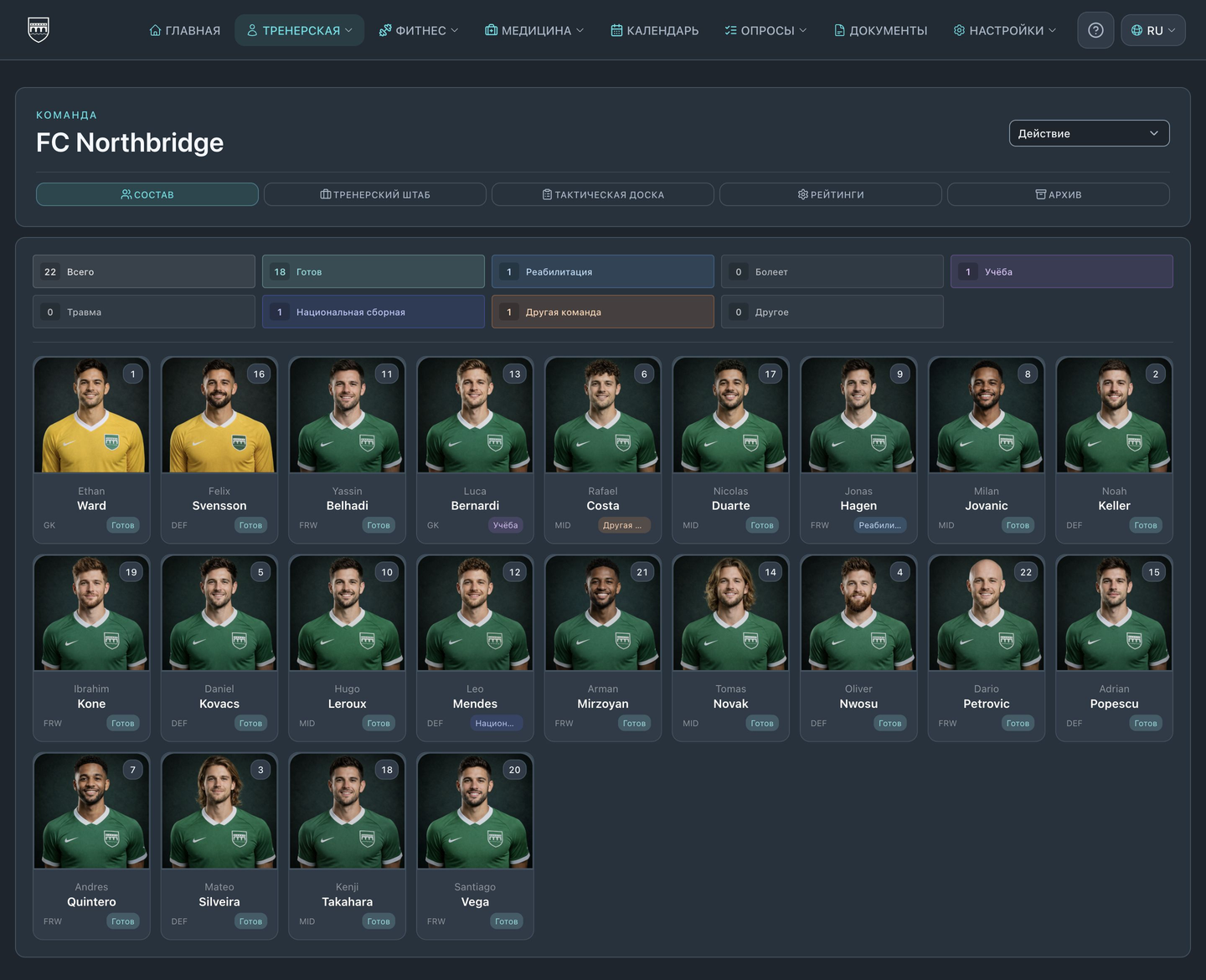Open the help question mark icon
Image resolution: width=1206 pixels, height=980 pixels.
[x=1095, y=30]
